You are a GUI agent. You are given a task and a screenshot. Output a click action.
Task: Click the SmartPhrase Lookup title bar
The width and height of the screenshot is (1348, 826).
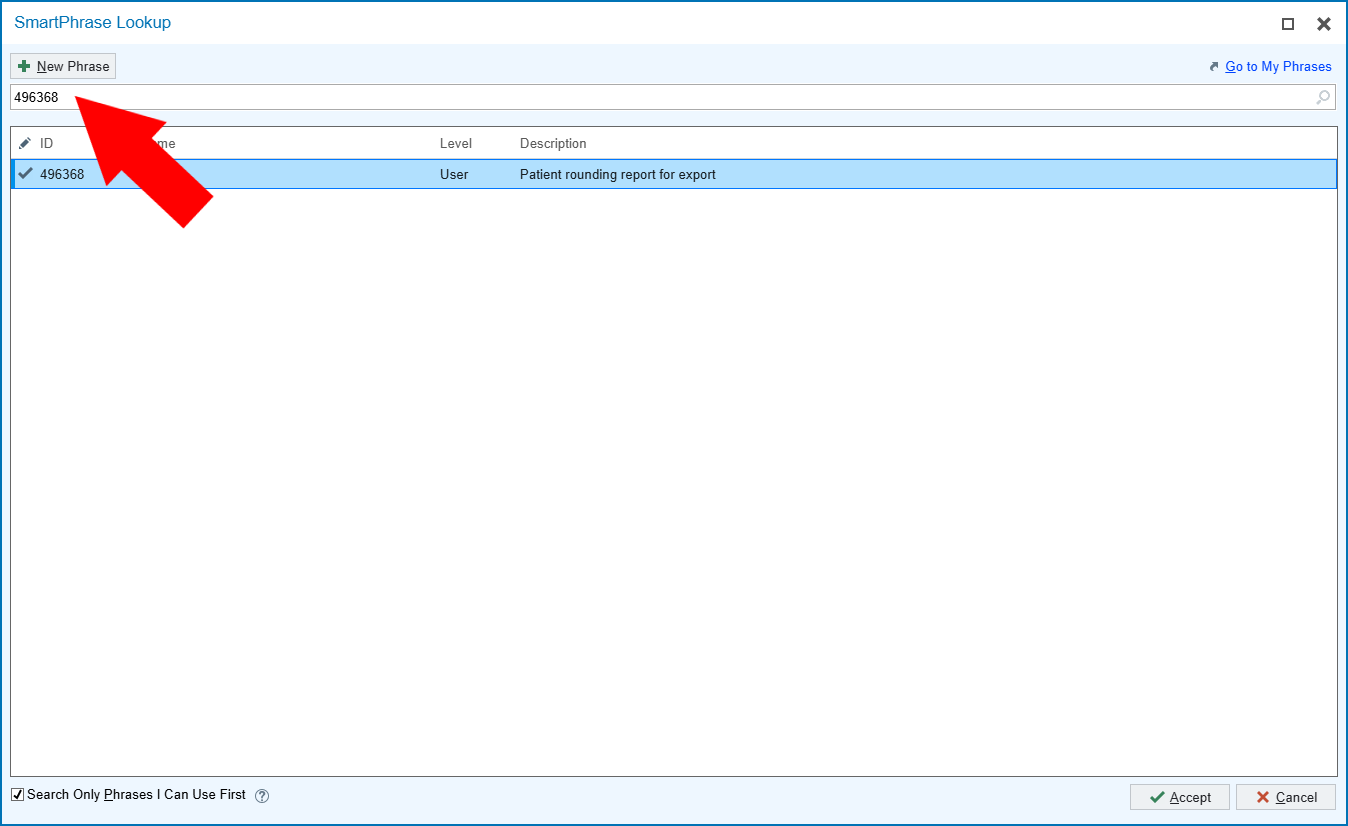tap(92, 22)
